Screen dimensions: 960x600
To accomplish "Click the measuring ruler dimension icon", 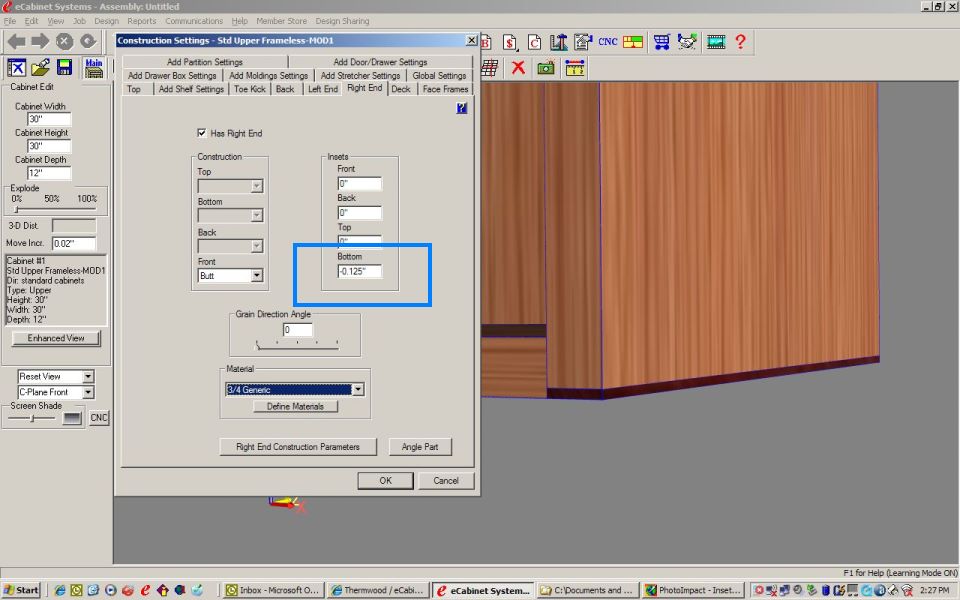I will 575,67.
